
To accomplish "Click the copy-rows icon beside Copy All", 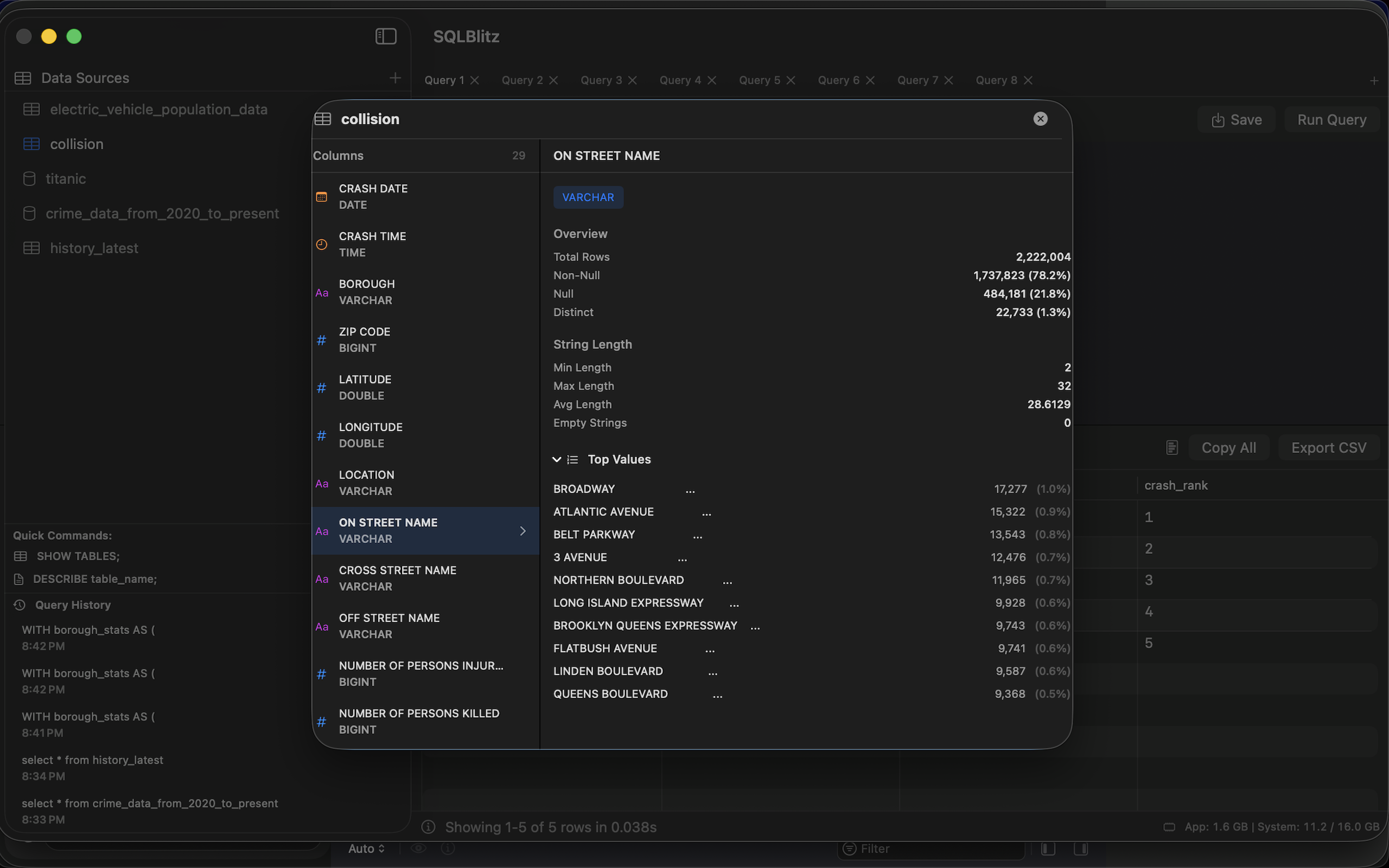I will [x=1171, y=447].
